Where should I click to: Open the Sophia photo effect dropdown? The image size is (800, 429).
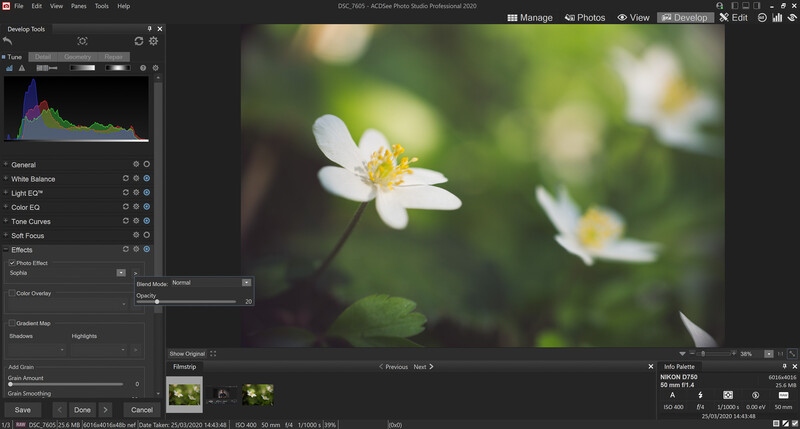pos(121,273)
